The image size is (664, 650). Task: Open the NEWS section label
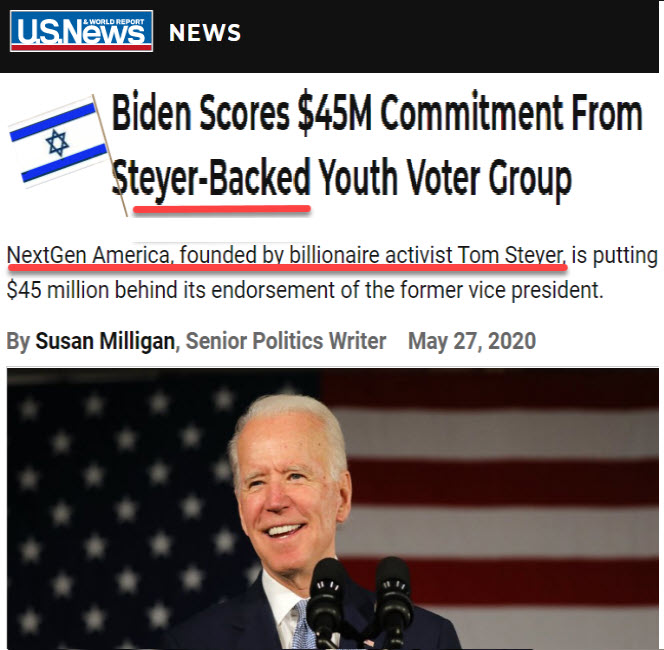pos(205,33)
